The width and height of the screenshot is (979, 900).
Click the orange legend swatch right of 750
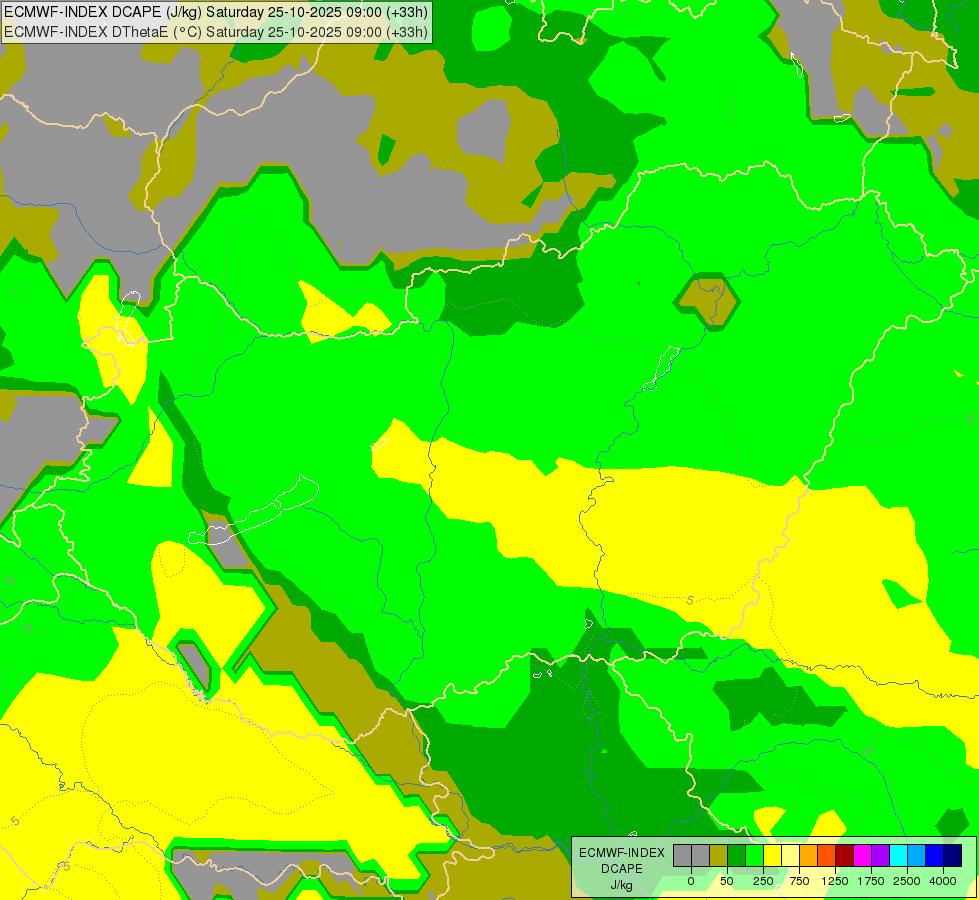pos(809,855)
